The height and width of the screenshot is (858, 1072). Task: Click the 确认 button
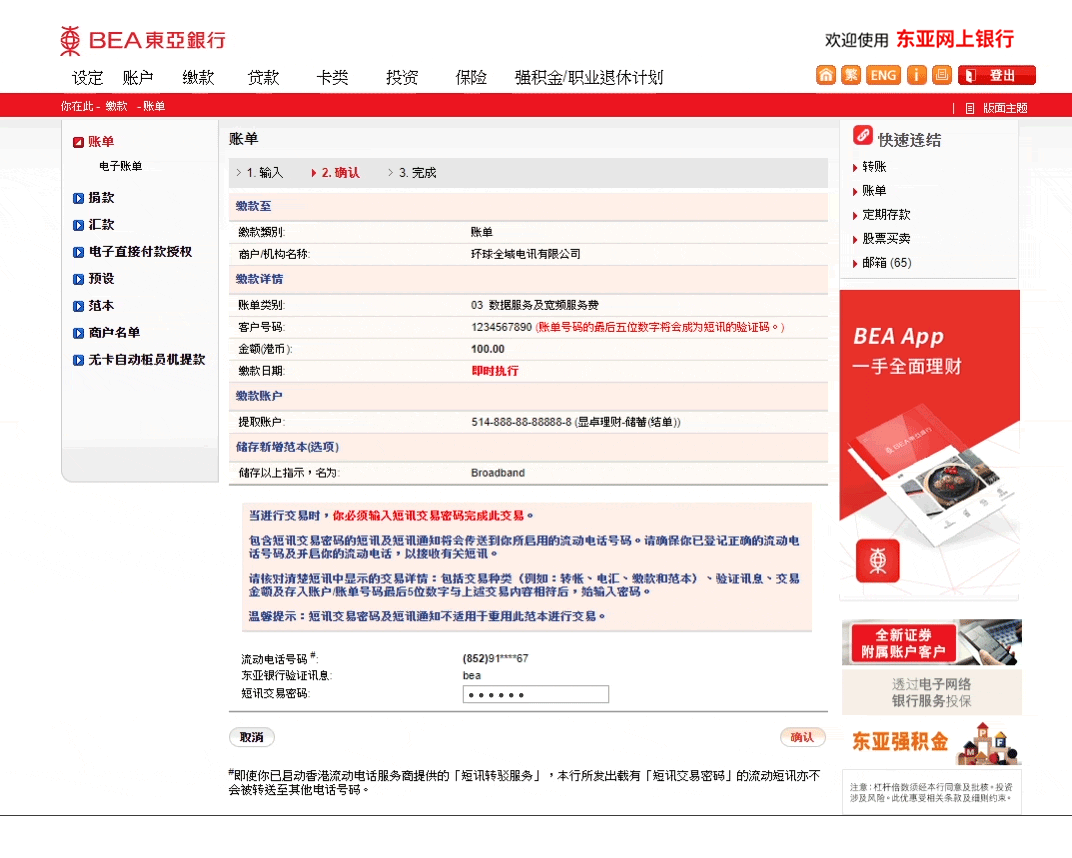[x=803, y=737]
